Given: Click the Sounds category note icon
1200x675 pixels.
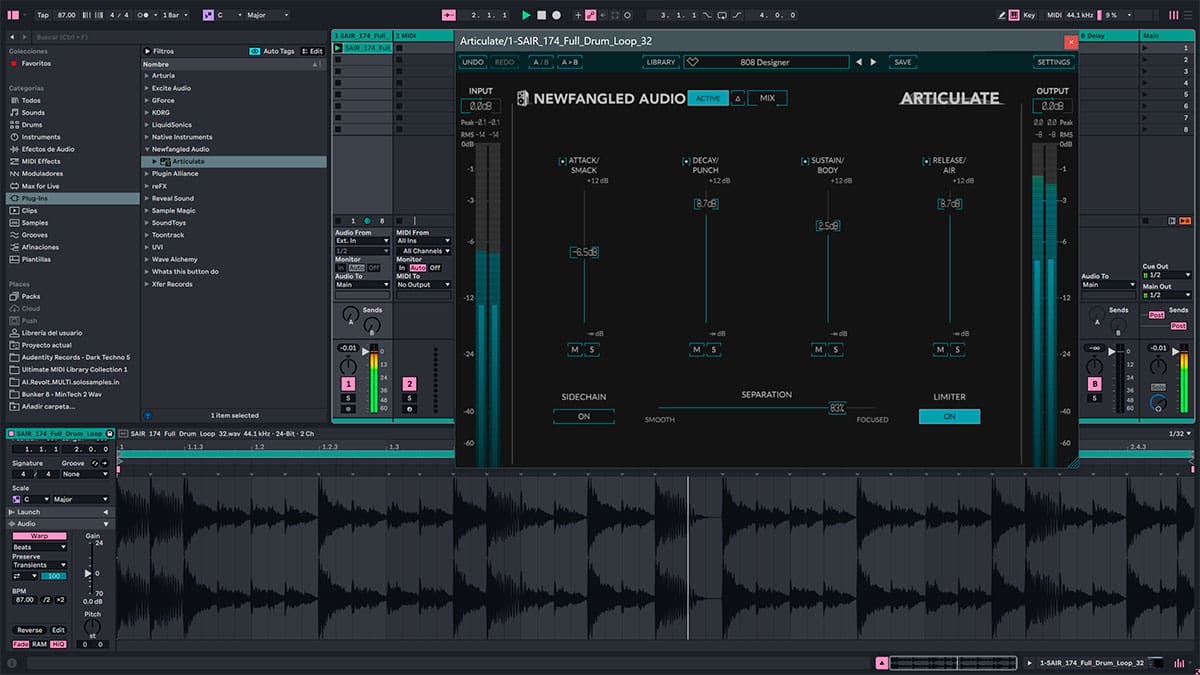Looking at the screenshot, I should tap(13, 113).
